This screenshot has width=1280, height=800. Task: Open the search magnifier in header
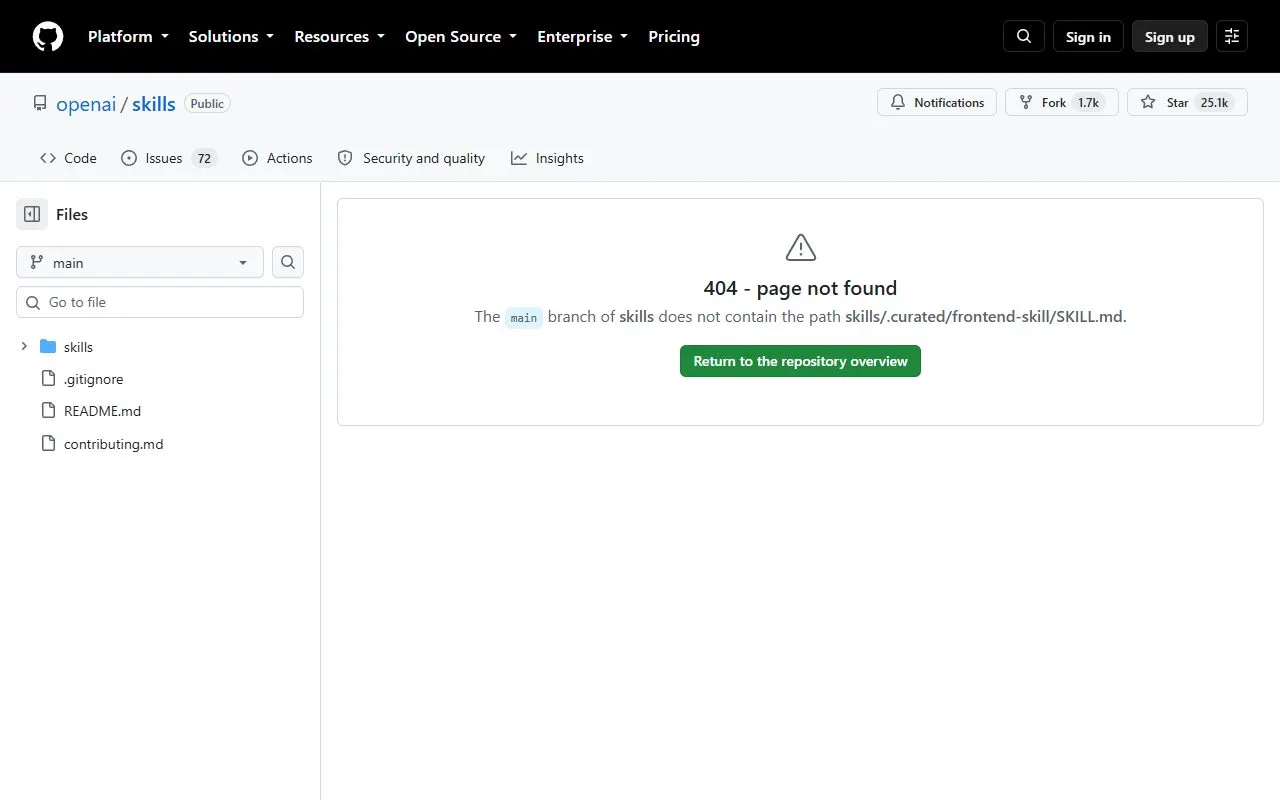(x=1024, y=36)
